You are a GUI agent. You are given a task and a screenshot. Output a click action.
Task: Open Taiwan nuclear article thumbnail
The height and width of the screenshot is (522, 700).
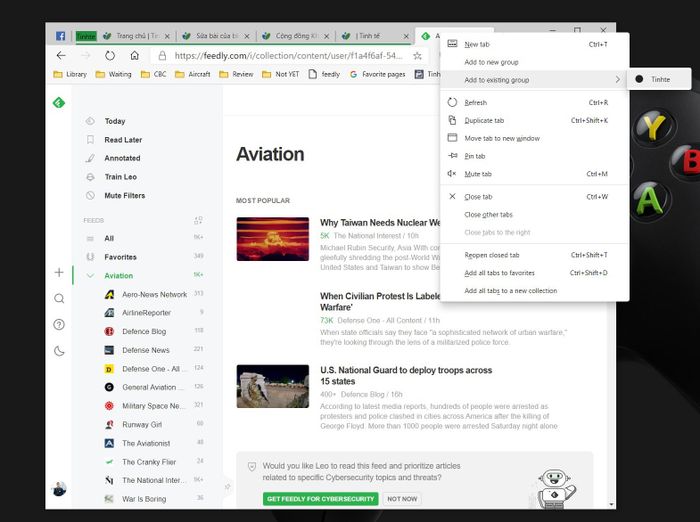pyautogui.click(x=273, y=239)
